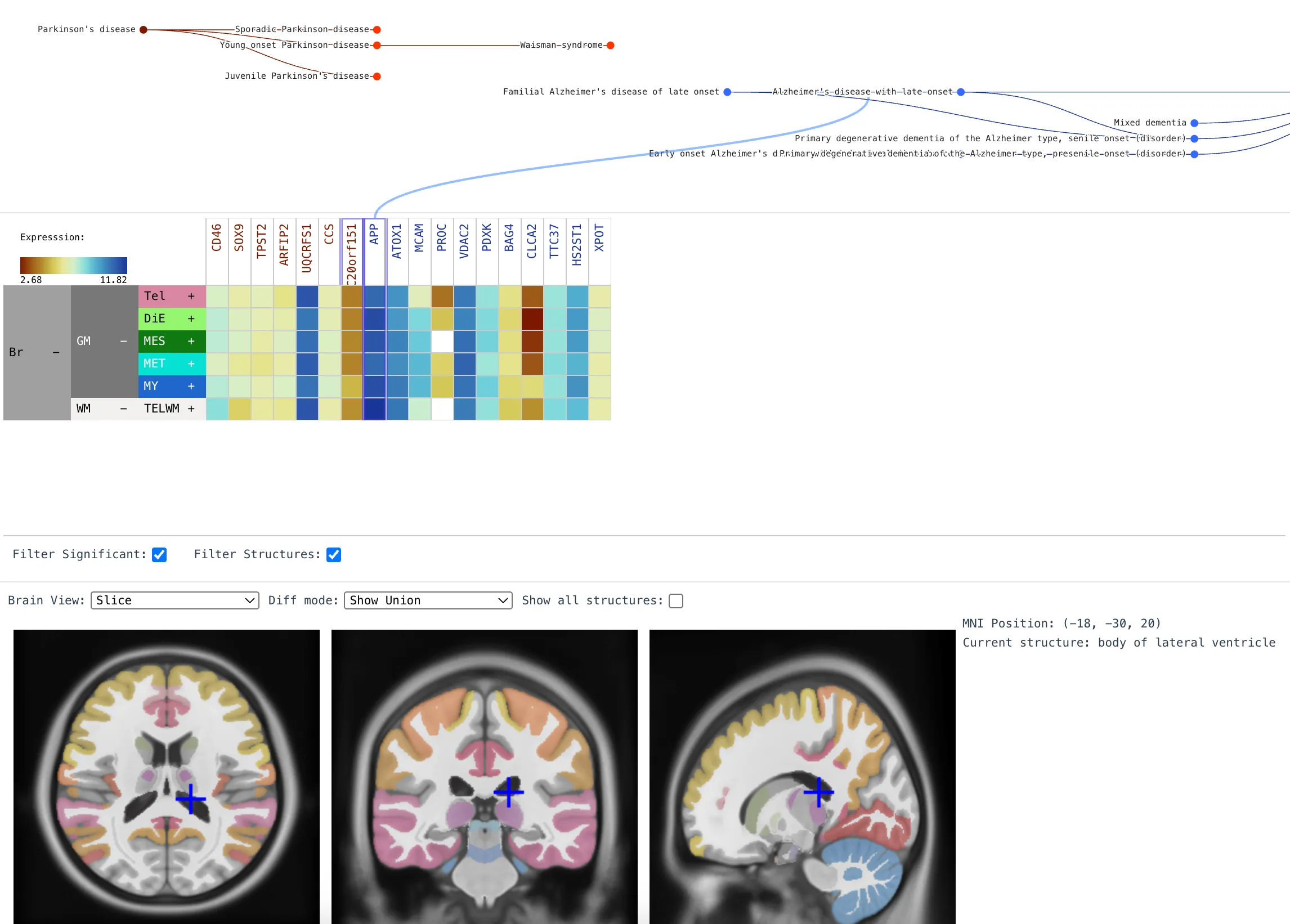
Task: Expand the DiE structure row
Action: point(191,319)
